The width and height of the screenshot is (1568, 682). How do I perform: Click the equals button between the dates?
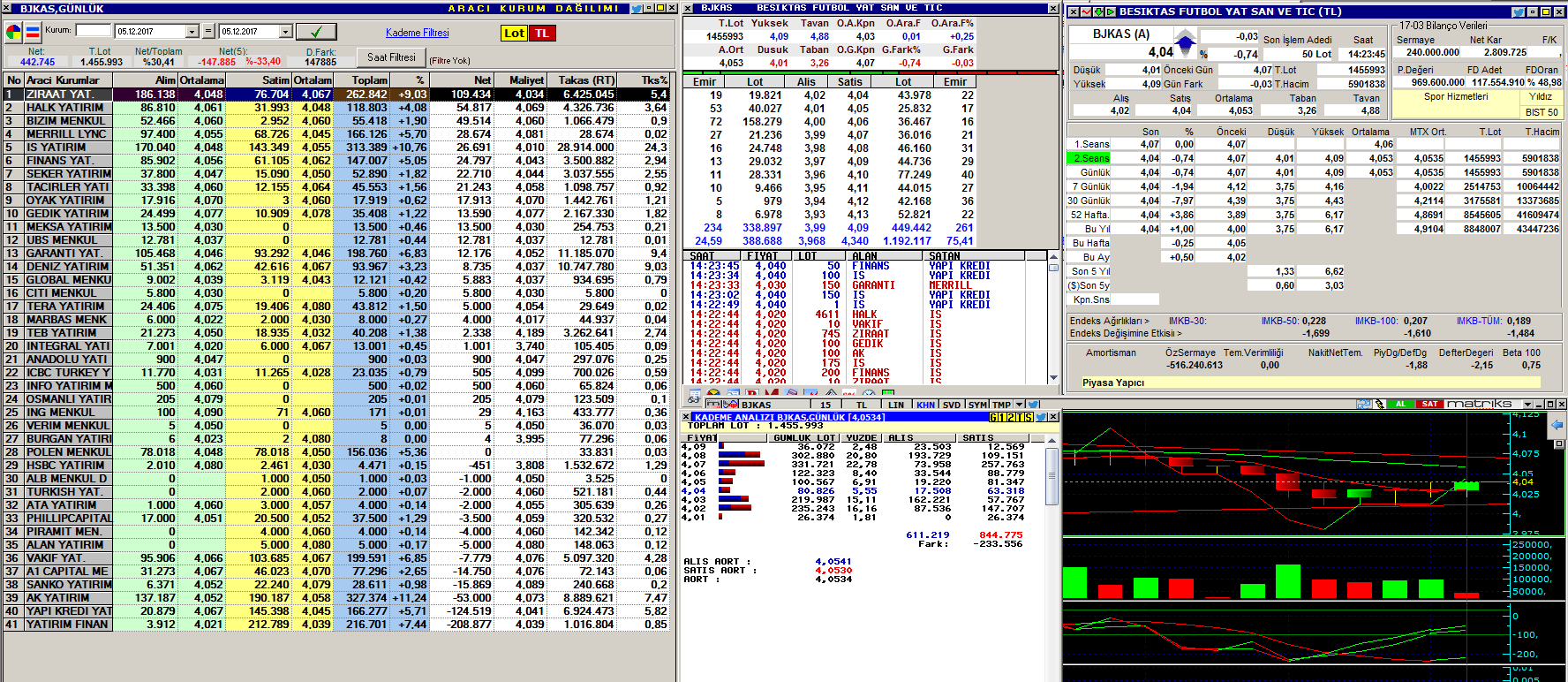209,32
